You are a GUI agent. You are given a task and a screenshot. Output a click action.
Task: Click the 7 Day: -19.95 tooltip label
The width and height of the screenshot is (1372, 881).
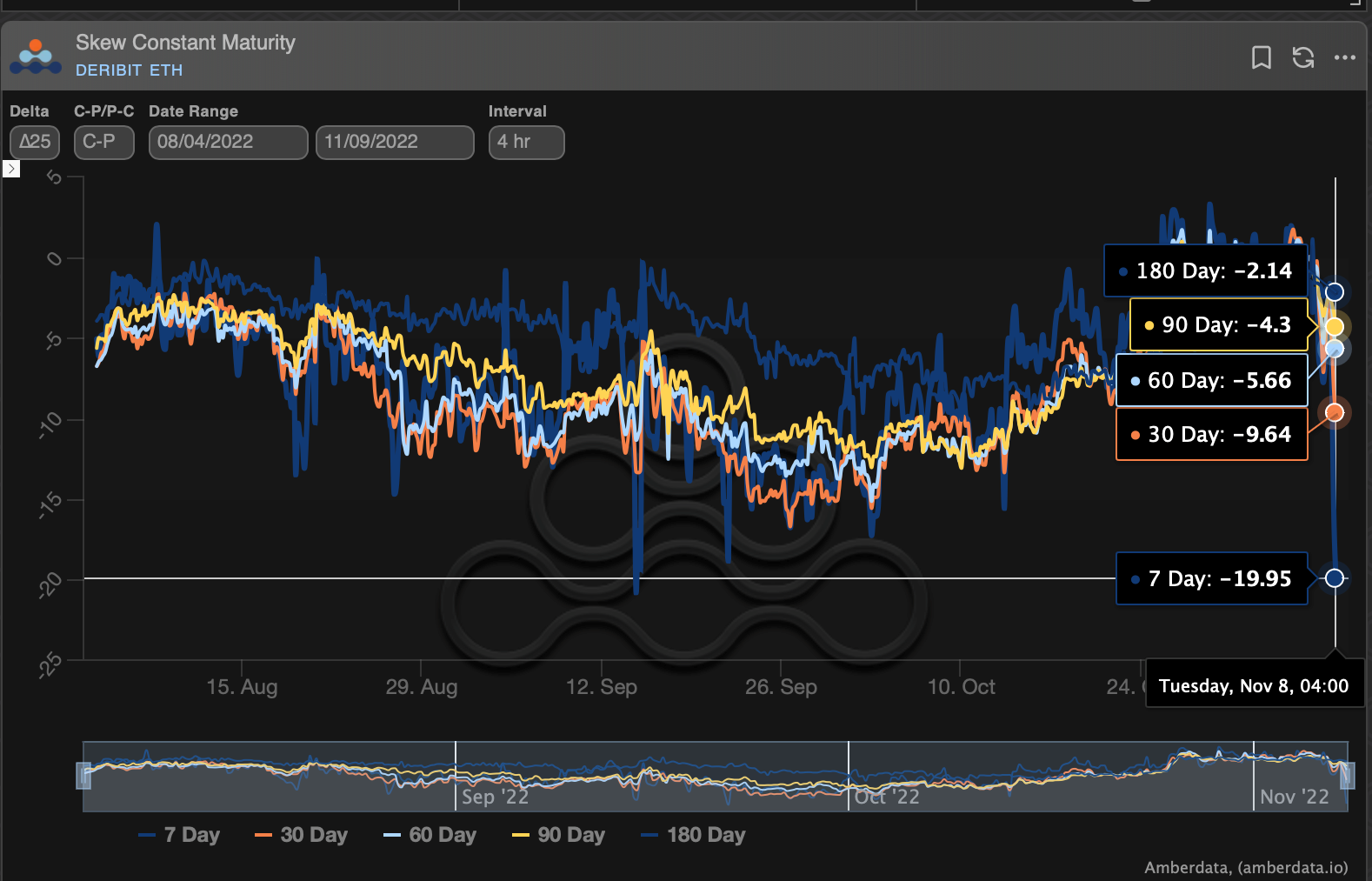(x=1212, y=578)
